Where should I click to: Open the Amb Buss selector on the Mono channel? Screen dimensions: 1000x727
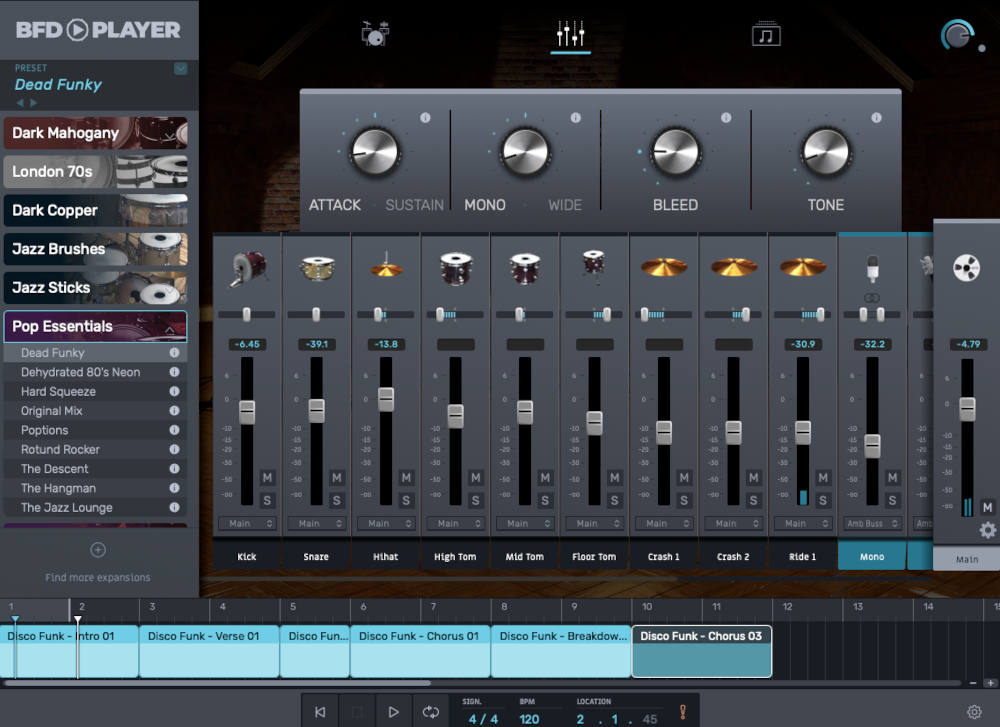tap(871, 523)
